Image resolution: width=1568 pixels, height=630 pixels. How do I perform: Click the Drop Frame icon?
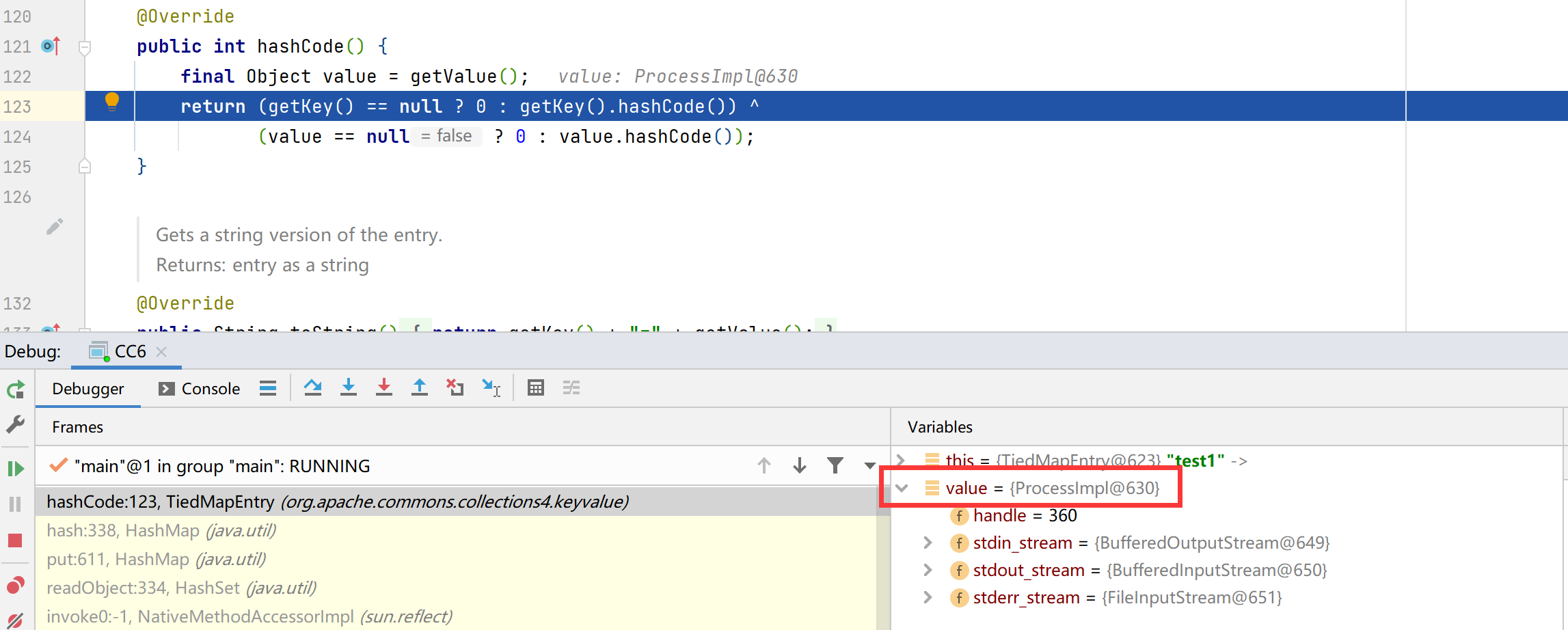[455, 388]
